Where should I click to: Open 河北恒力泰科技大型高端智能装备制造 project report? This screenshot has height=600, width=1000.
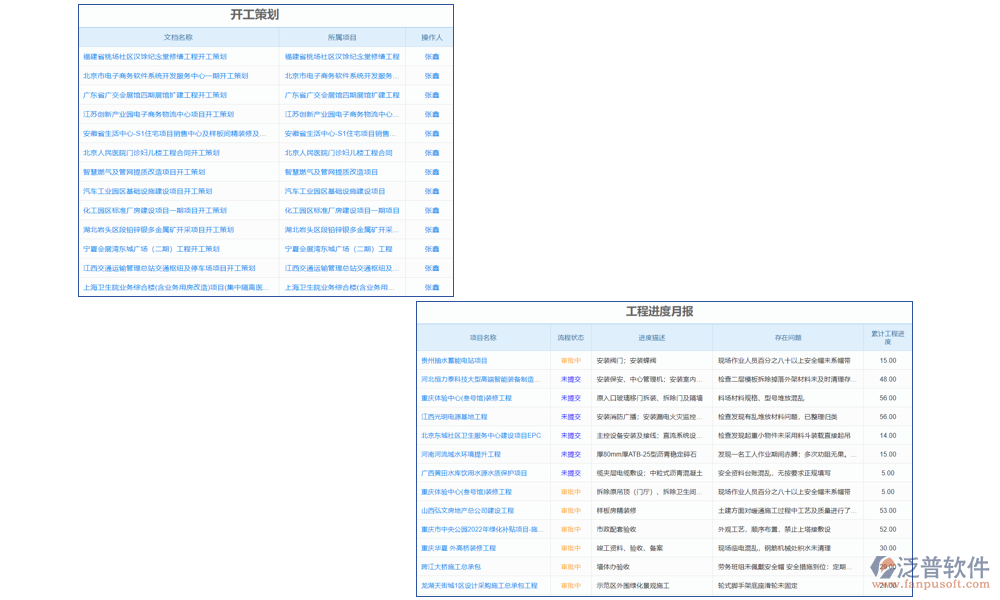click(480, 379)
